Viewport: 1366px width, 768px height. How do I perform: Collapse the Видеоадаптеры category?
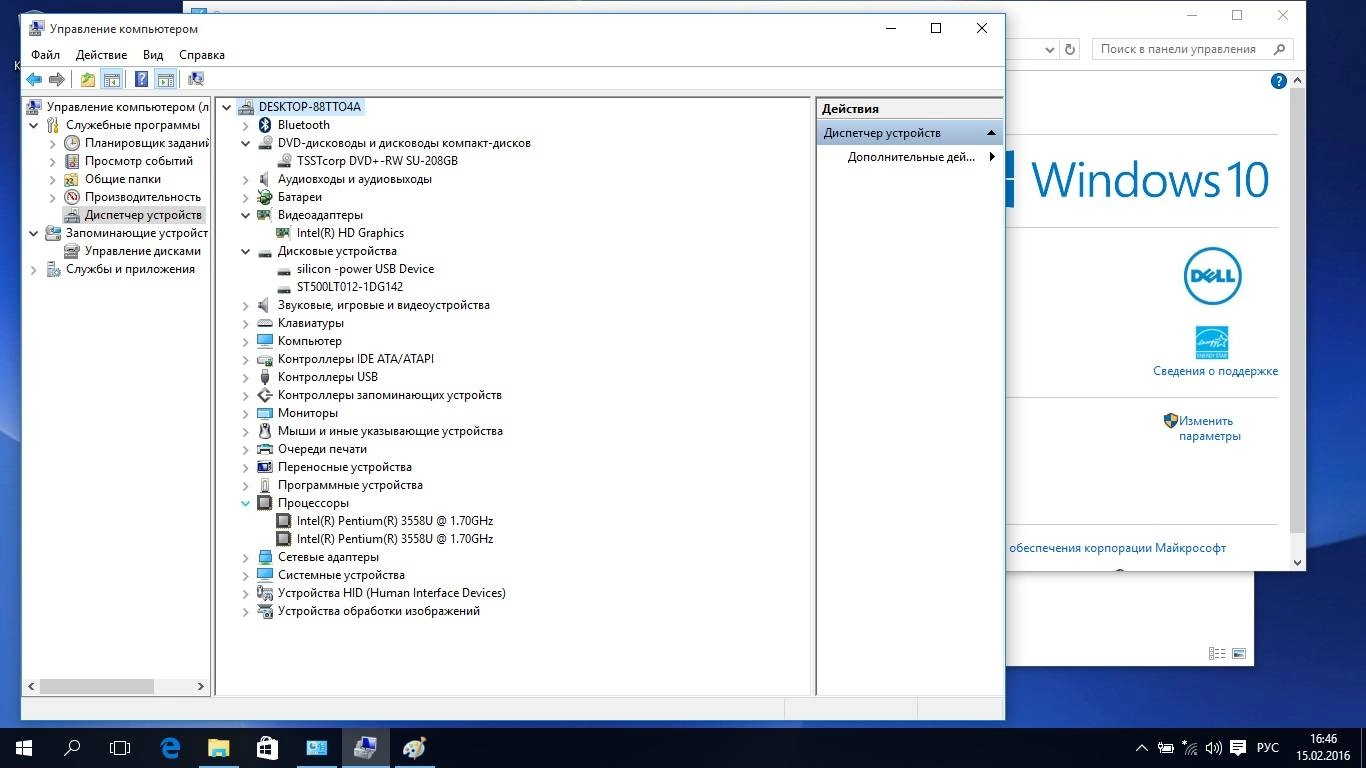click(246, 215)
